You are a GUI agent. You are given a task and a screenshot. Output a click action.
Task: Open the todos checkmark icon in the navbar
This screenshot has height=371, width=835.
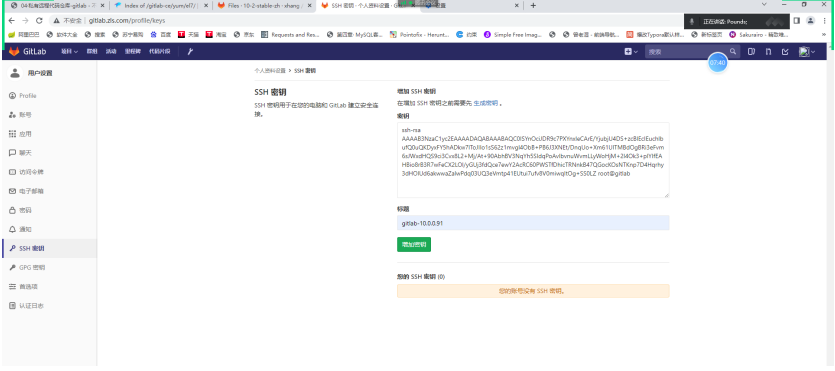784,52
